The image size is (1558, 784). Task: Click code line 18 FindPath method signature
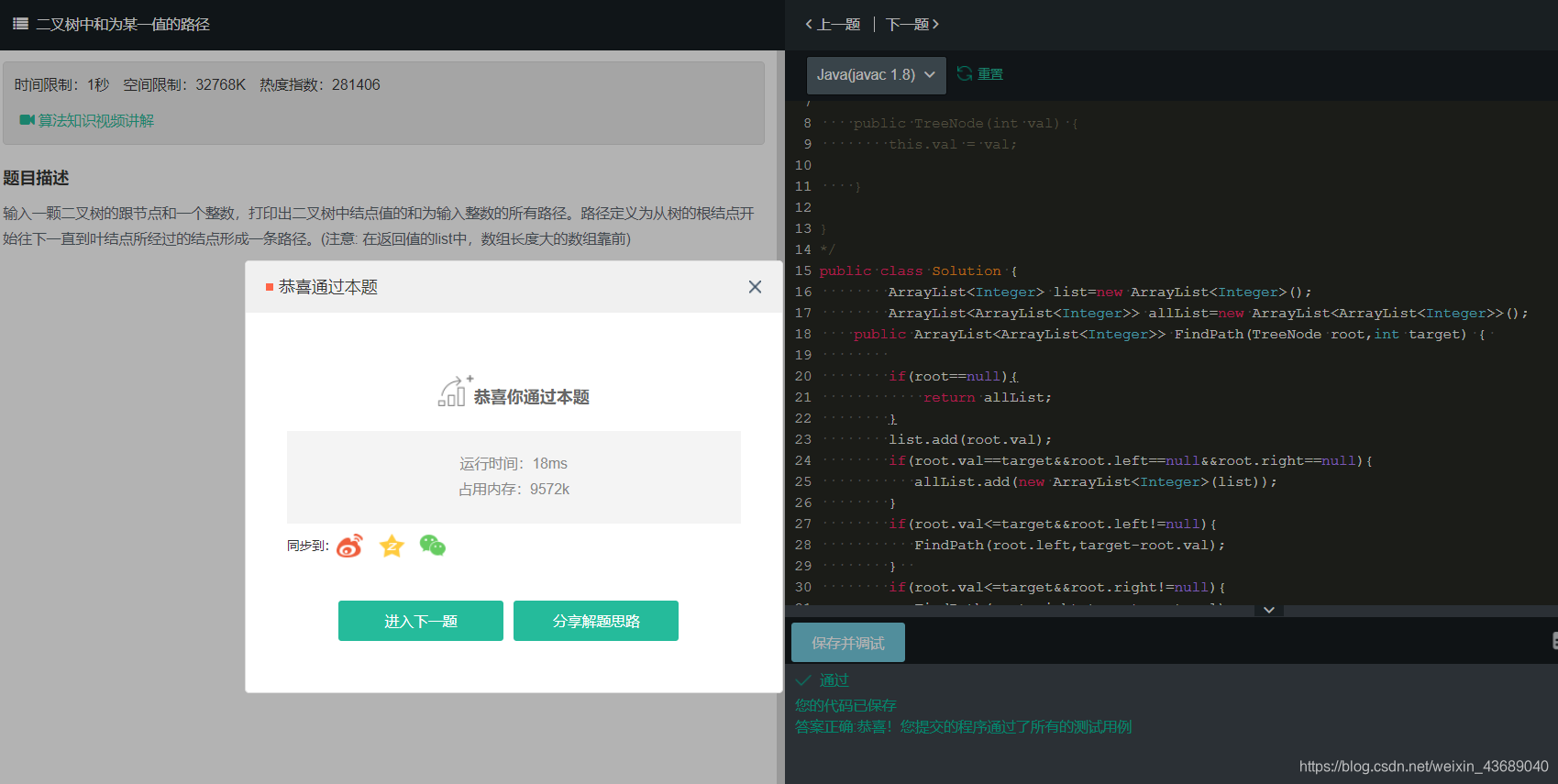click(1170, 335)
